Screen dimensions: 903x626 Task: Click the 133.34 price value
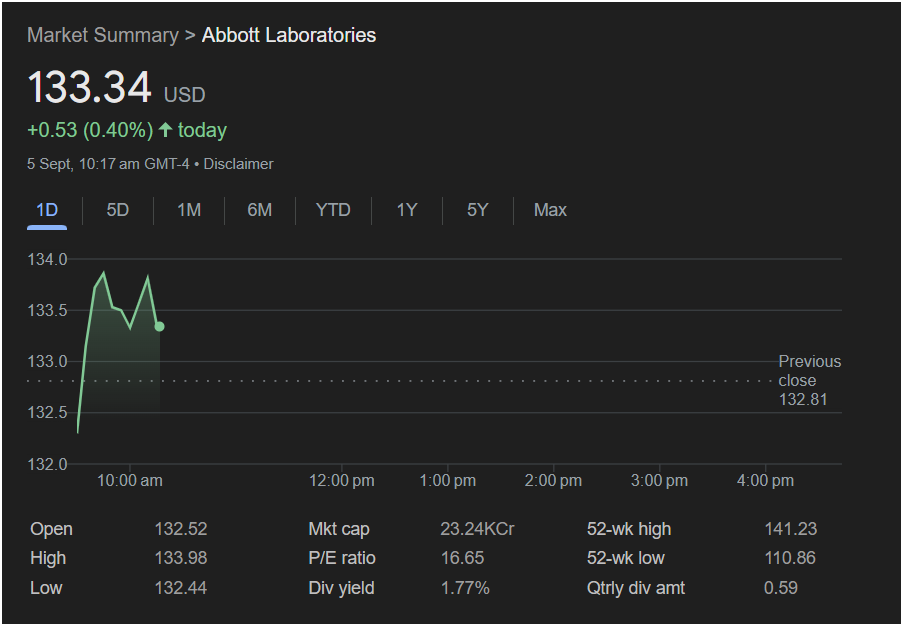89,88
